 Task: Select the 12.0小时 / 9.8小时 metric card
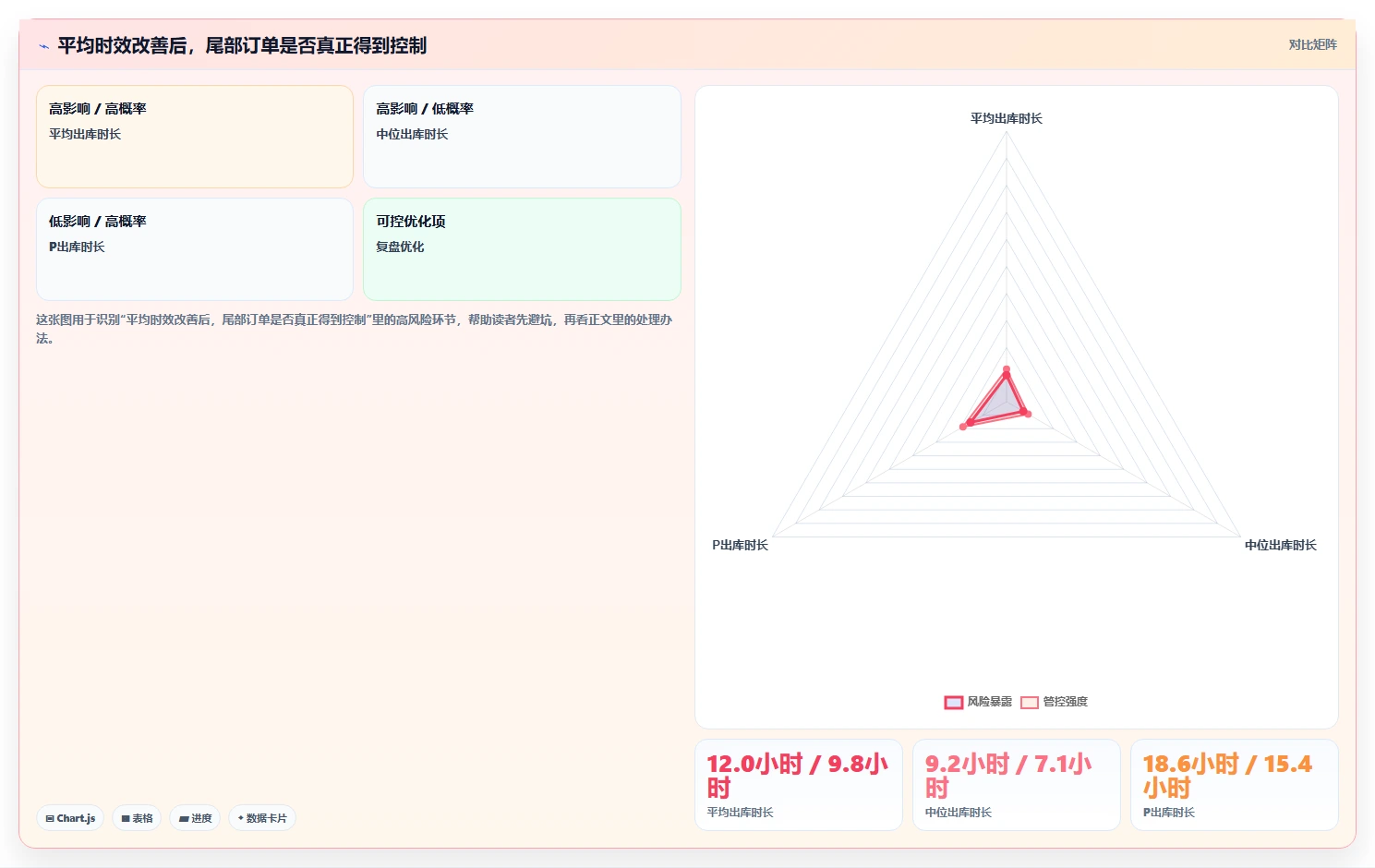(799, 785)
